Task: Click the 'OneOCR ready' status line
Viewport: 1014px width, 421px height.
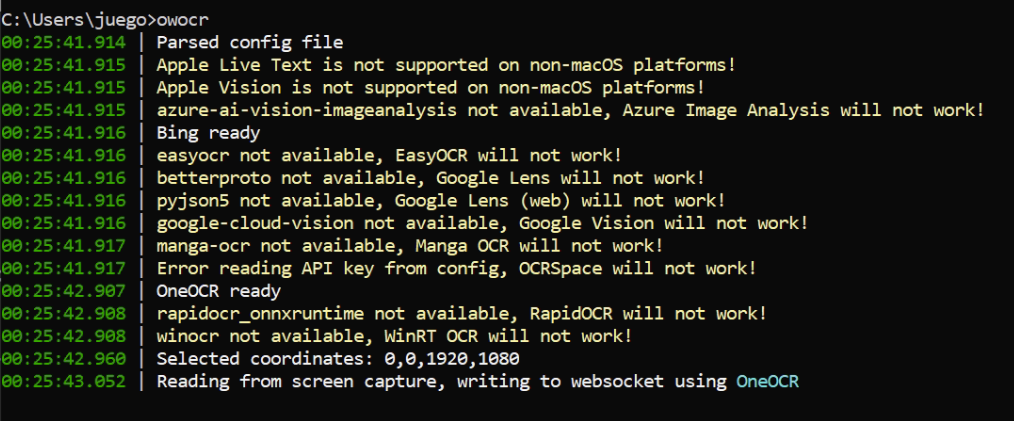Action: (x=219, y=291)
